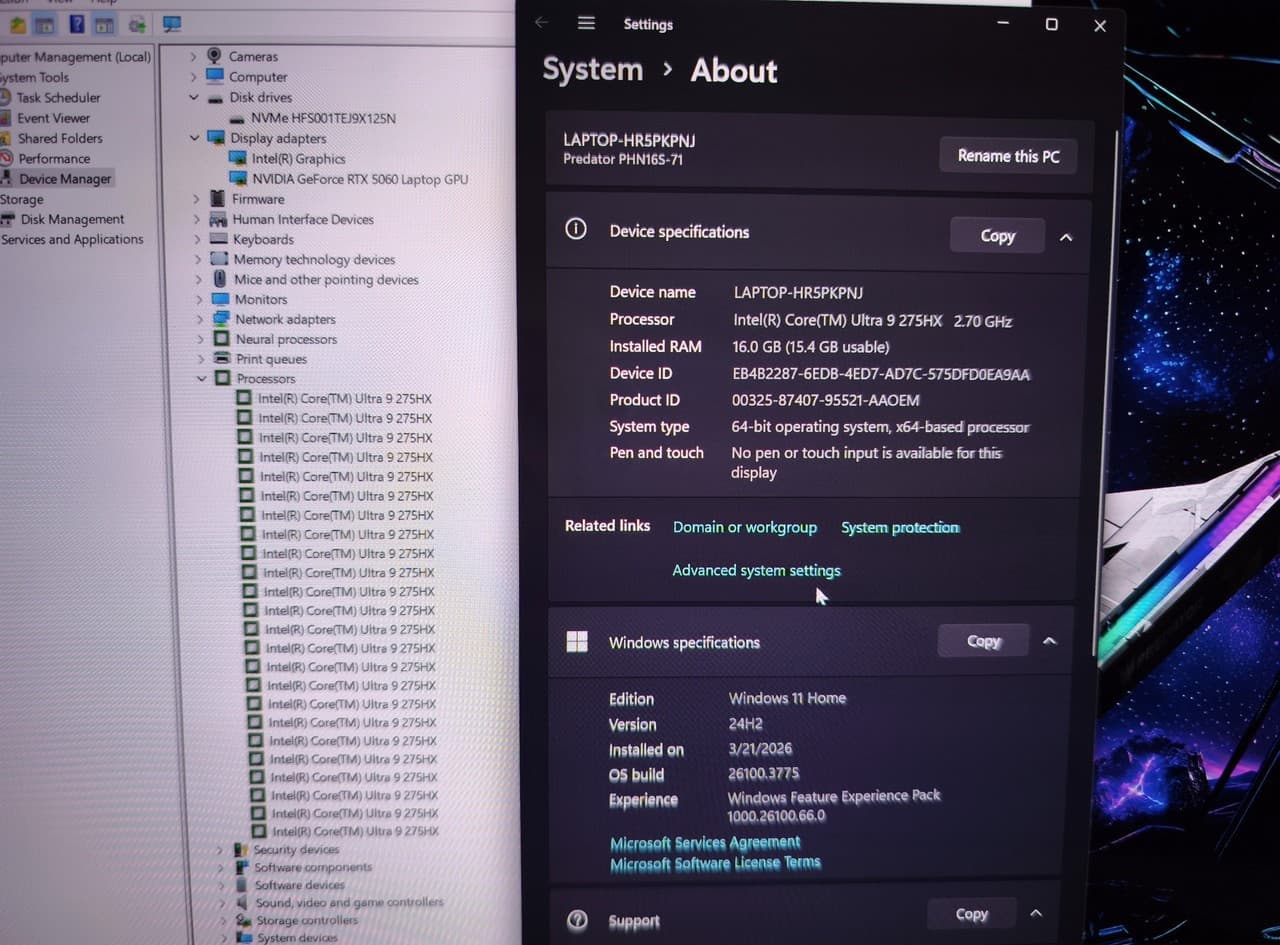This screenshot has width=1280, height=945.
Task: Click the Device ID value EB4B2287-6EDB-4ED7
Action: 881,374
